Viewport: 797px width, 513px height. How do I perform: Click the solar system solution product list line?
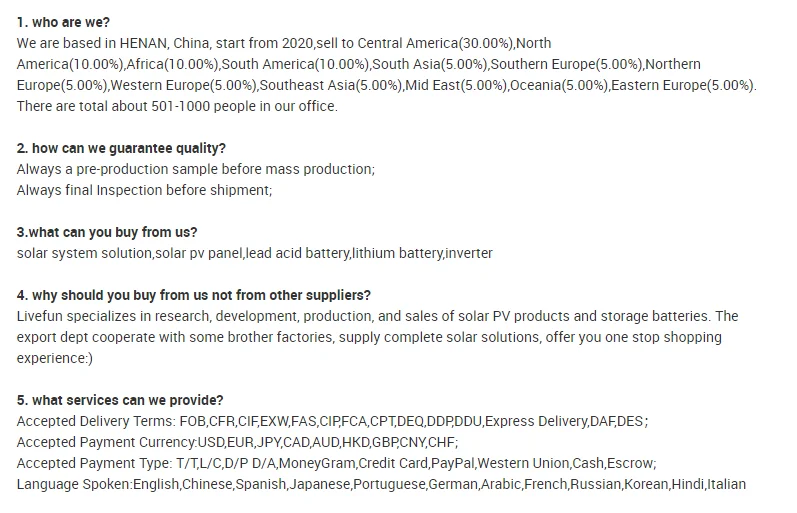click(254, 253)
